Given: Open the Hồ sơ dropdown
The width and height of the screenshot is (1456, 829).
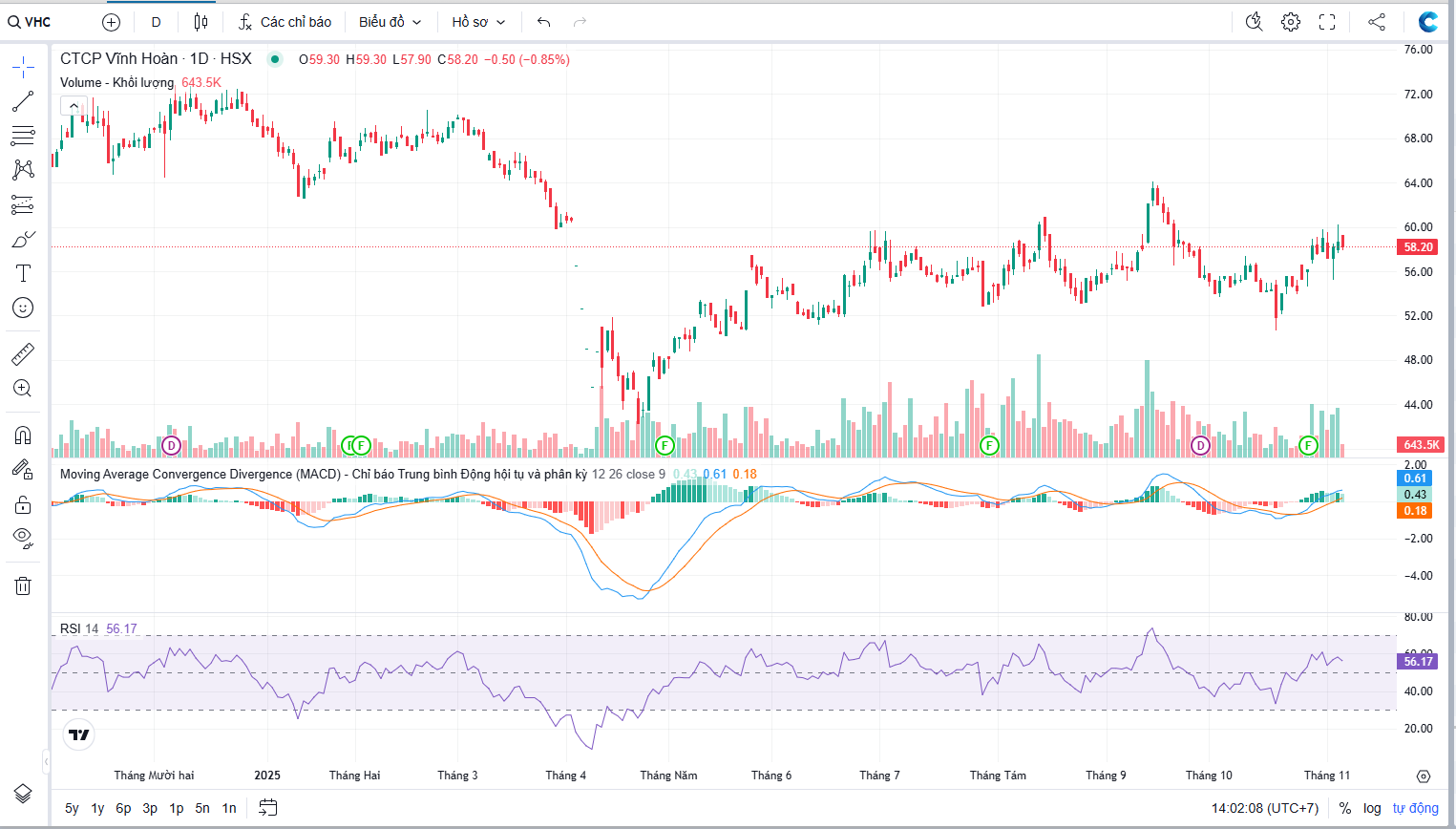Looking at the screenshot, I should click(478, 22).
